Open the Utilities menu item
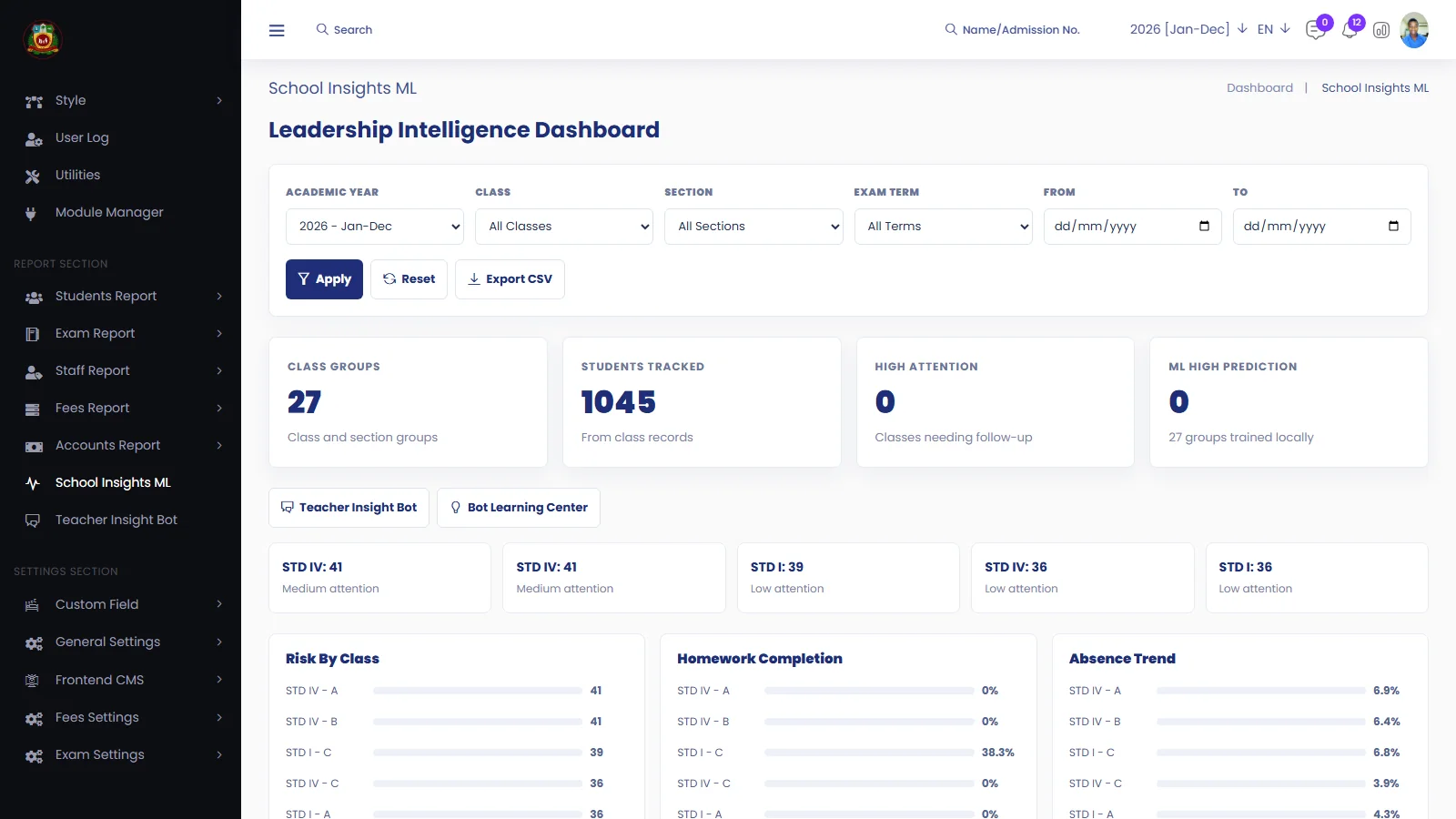The height and width of the screenshot is (819, 1456). point(120,176)
